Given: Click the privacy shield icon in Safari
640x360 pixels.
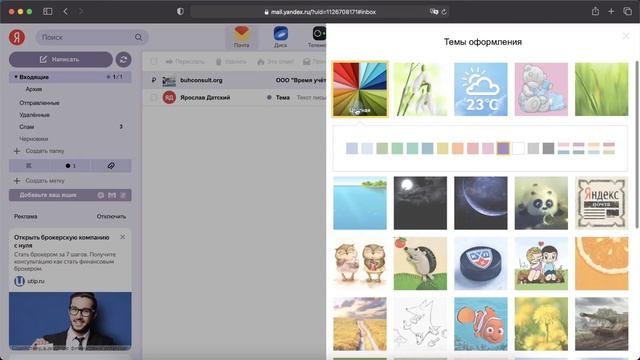Looking at the screenshot, I should click(180, 11).
